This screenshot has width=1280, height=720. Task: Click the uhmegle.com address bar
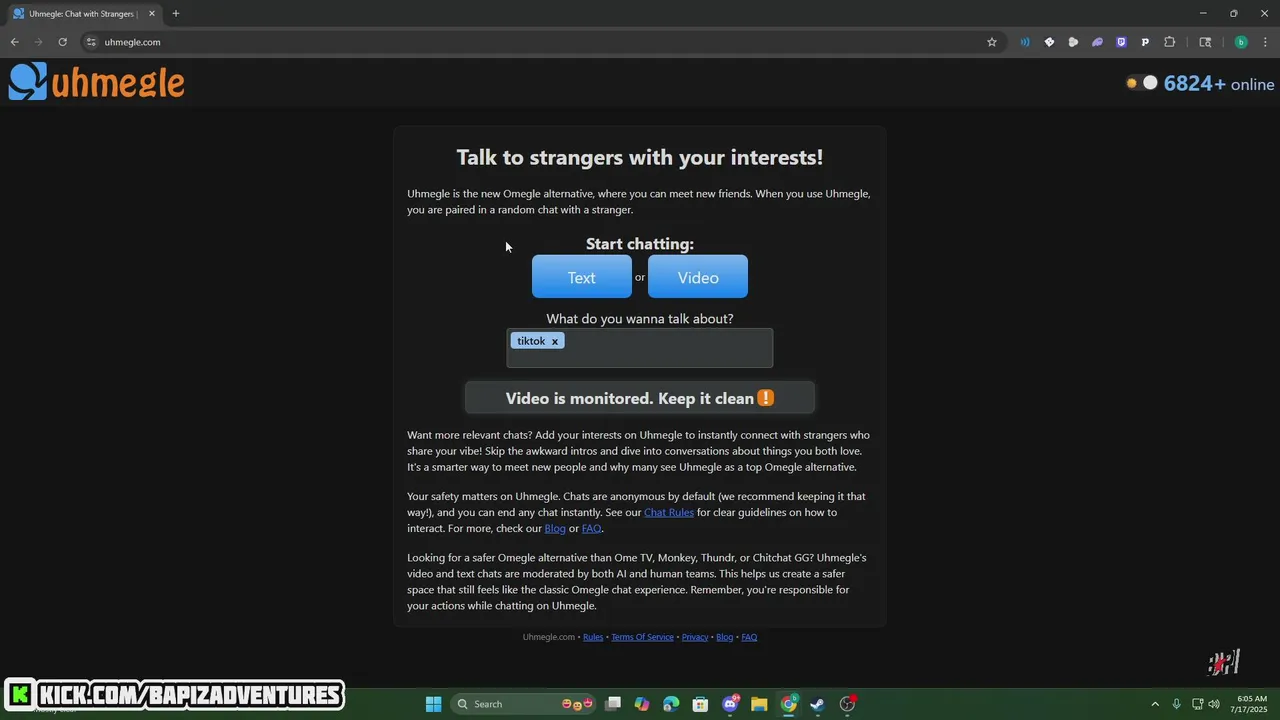click(540, 42)
